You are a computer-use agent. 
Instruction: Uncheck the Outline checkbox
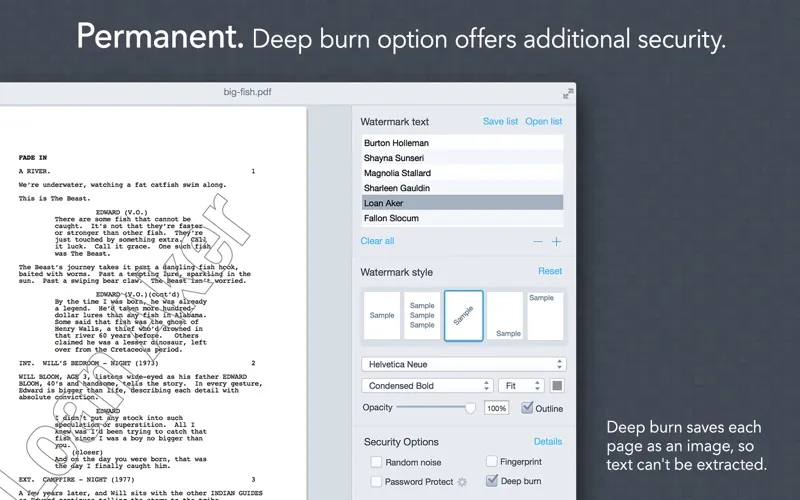[527, 408]
